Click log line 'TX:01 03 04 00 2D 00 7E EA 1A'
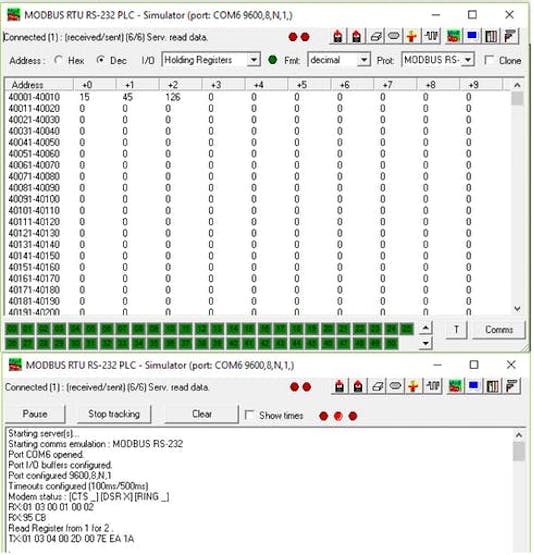Image resolution: width=534 pixels, height=555 pixels. tap(71, 539)
